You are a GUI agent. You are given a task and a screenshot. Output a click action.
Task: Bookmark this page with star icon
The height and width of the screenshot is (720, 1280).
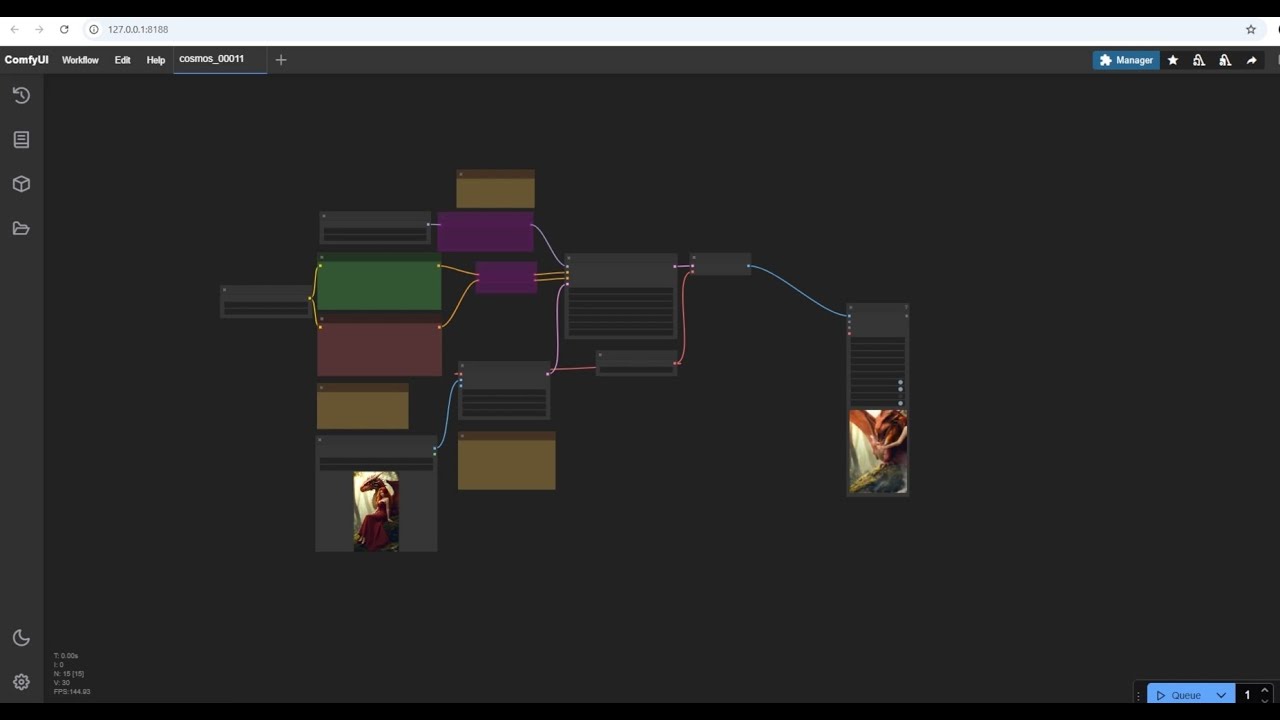pyautogui.click(x=1251, y=30)
